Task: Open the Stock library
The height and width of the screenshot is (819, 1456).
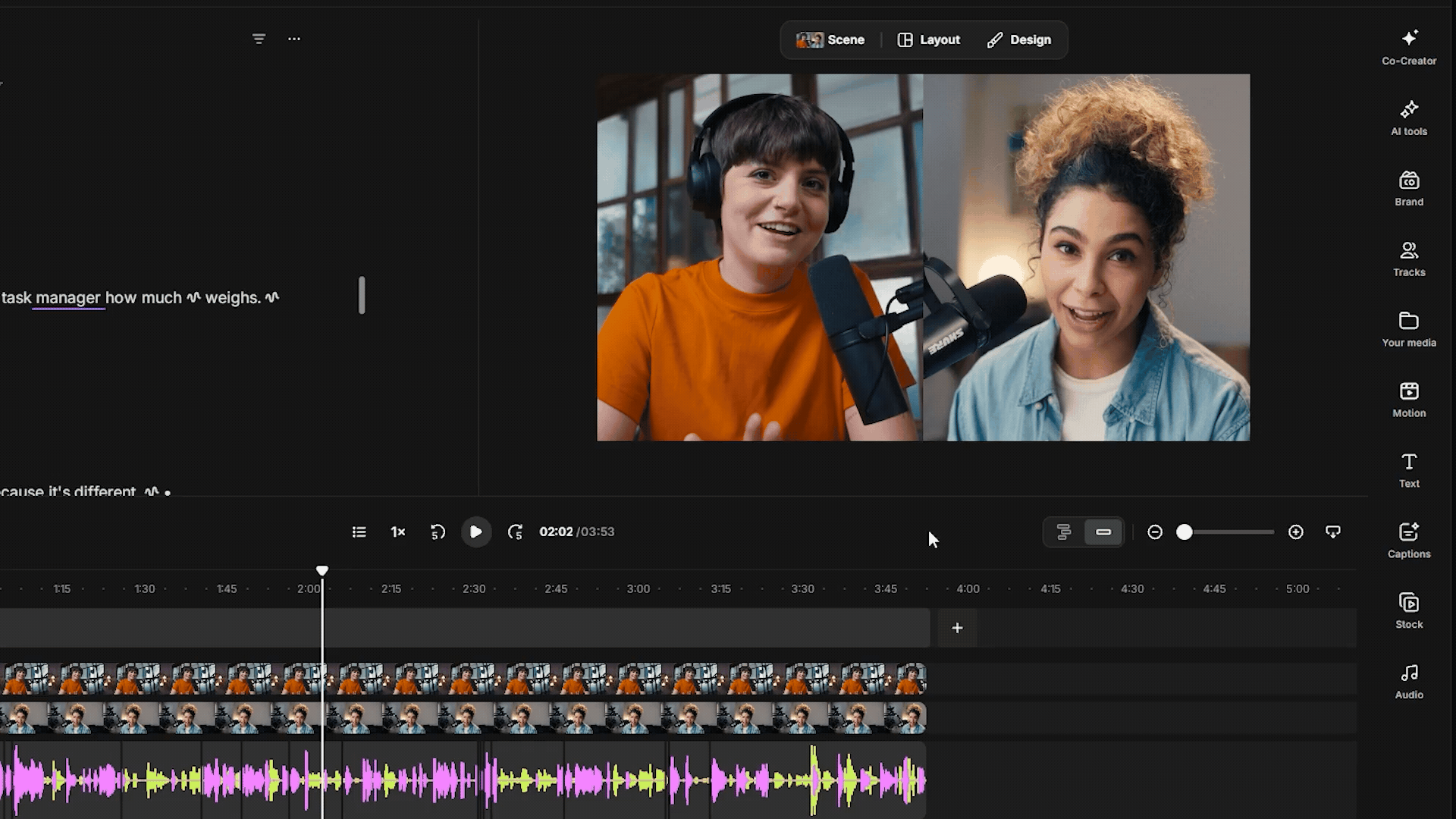Action: click(x=1409, y=612)
